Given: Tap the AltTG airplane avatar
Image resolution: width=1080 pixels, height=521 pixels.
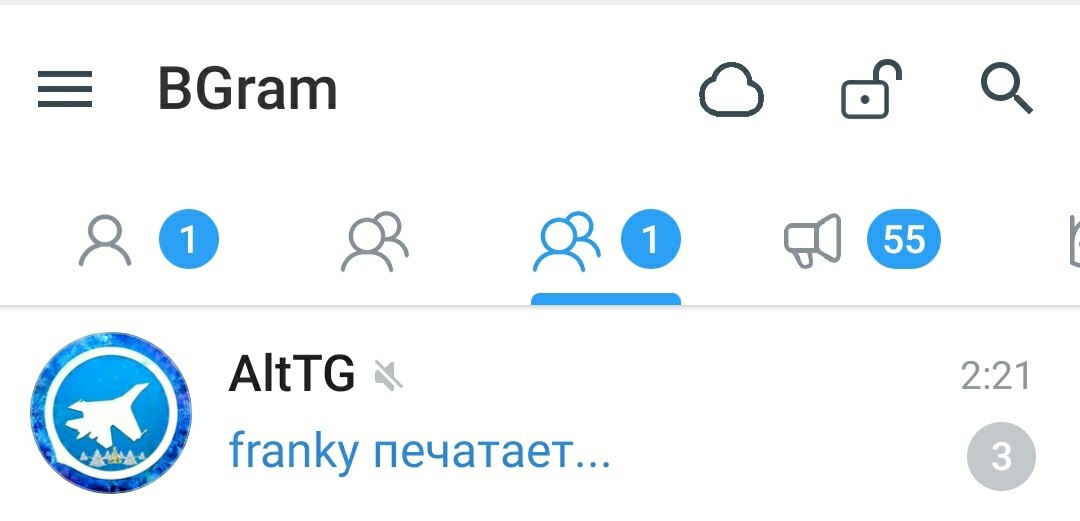Looking at the screenshot, I should point(111,413).
